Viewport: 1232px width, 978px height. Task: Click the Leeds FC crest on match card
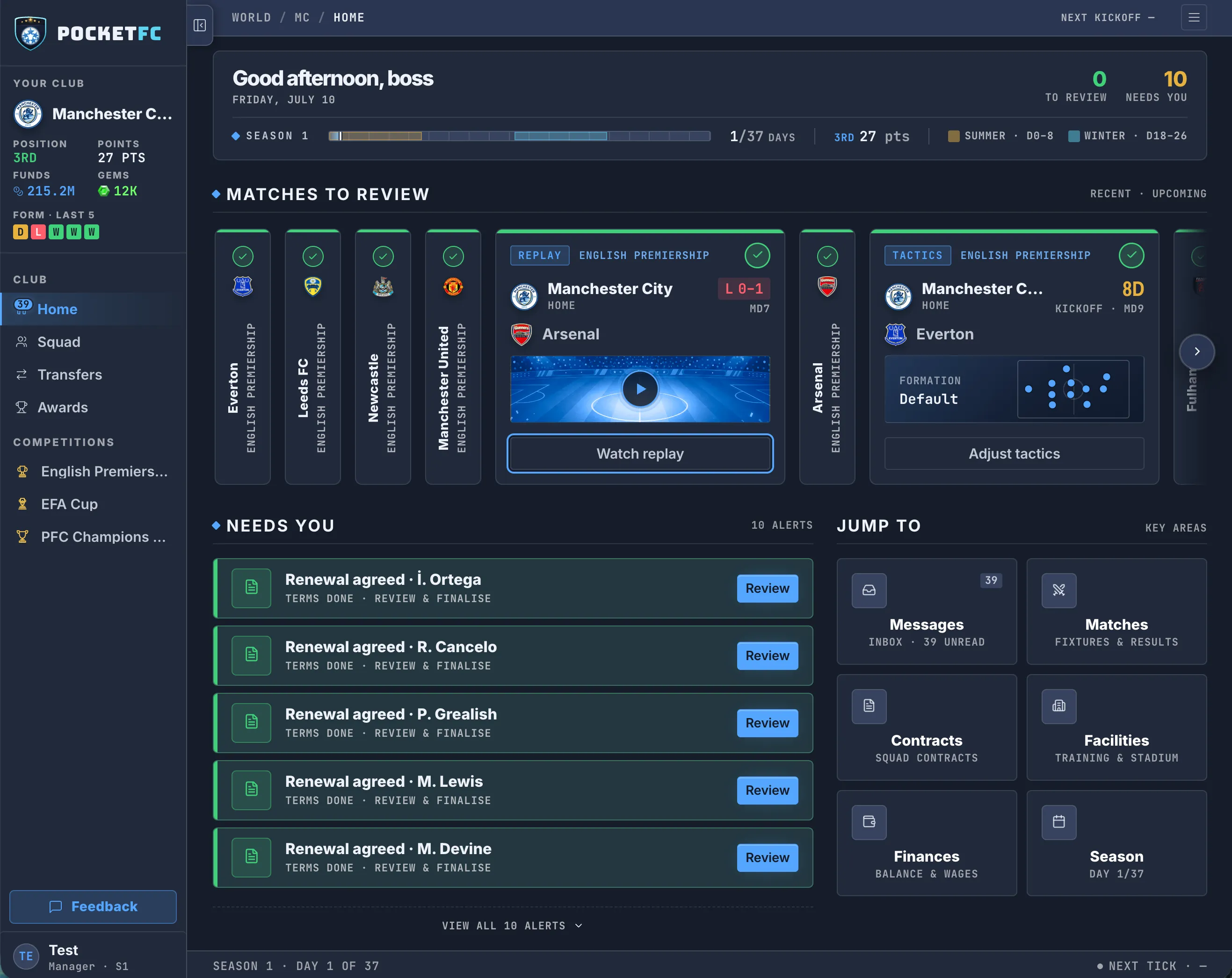[x=312, y=286]
